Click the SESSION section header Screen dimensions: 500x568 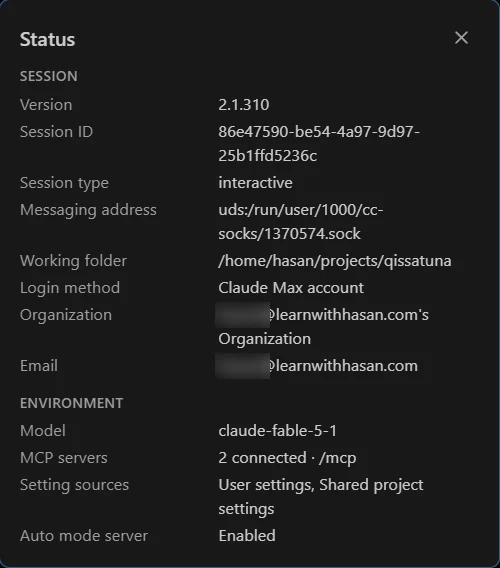coord(49,76)
